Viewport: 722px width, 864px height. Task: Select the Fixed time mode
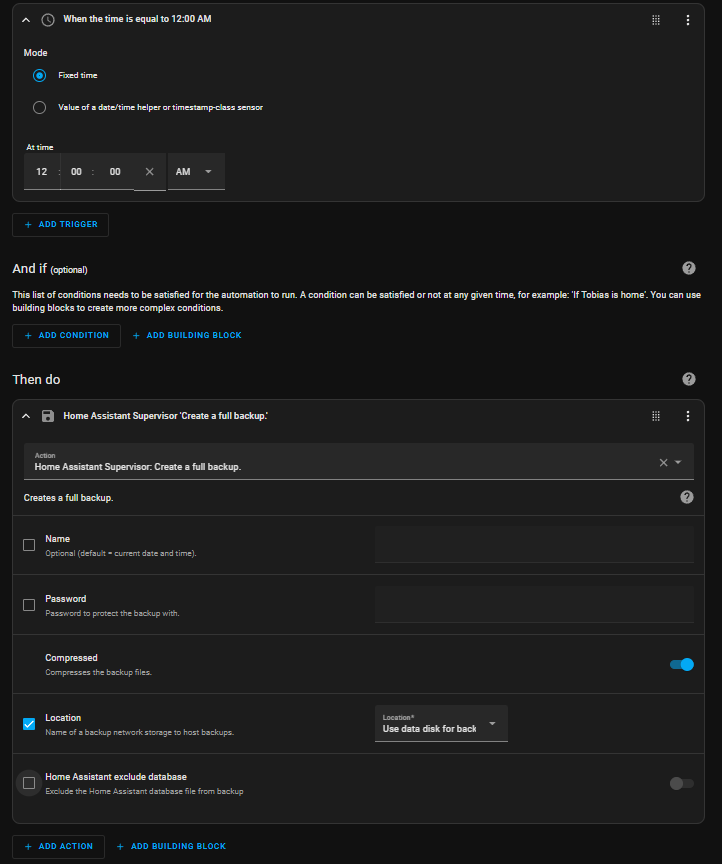pyautogui.click(x=39, y=75)
